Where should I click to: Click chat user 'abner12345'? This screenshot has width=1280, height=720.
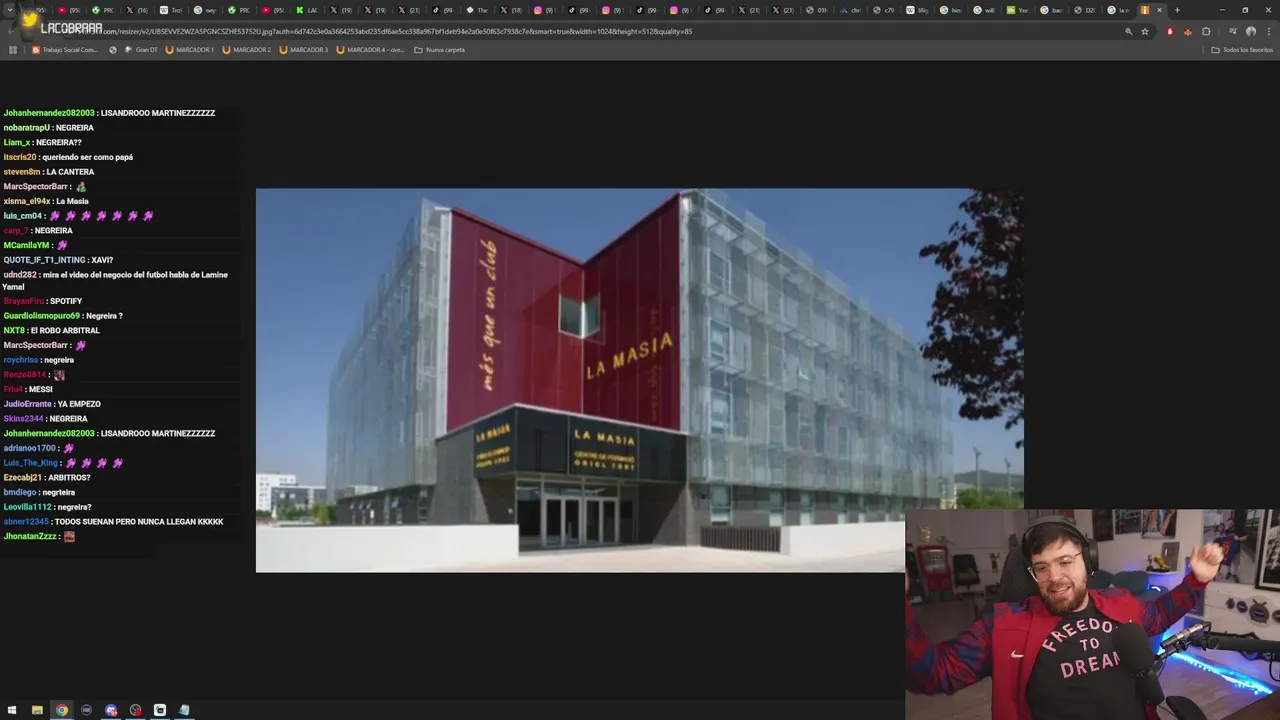26,521
